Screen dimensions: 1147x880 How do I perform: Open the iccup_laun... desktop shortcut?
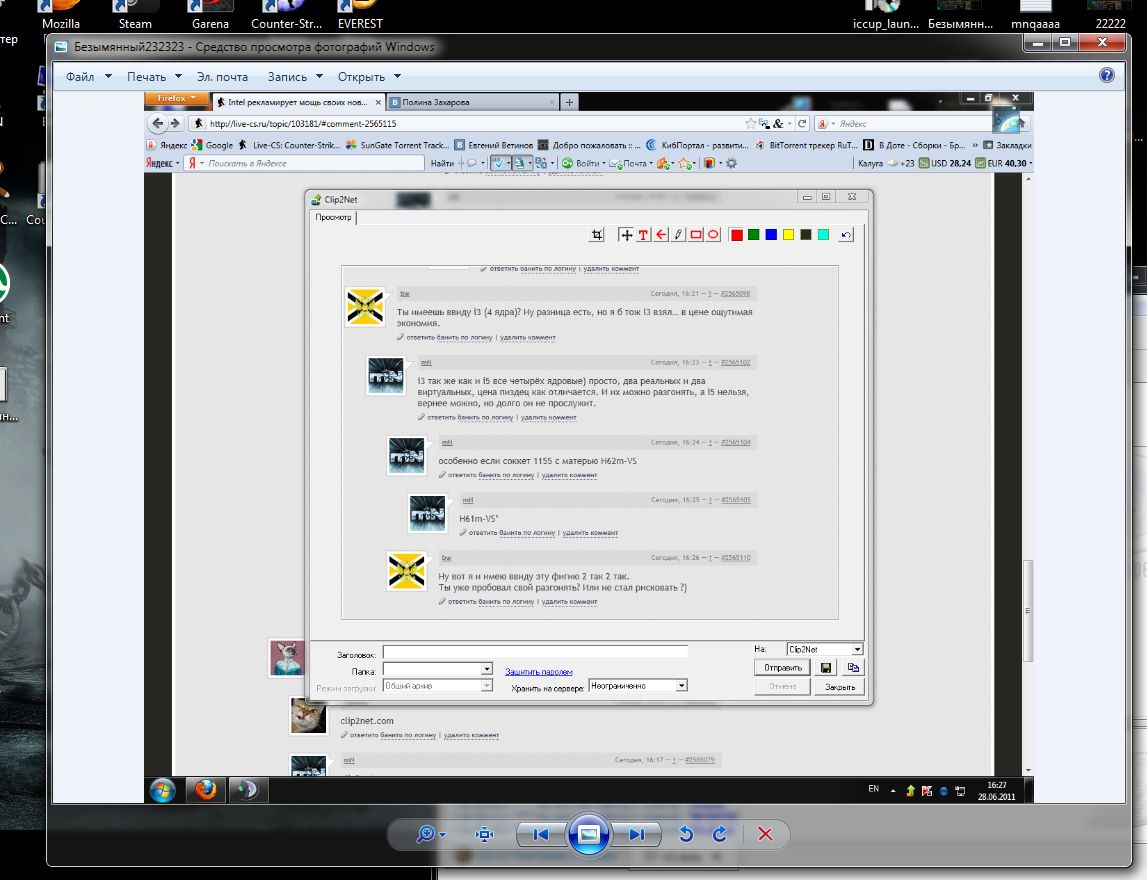pyautogui.click(x=885, y=15)
